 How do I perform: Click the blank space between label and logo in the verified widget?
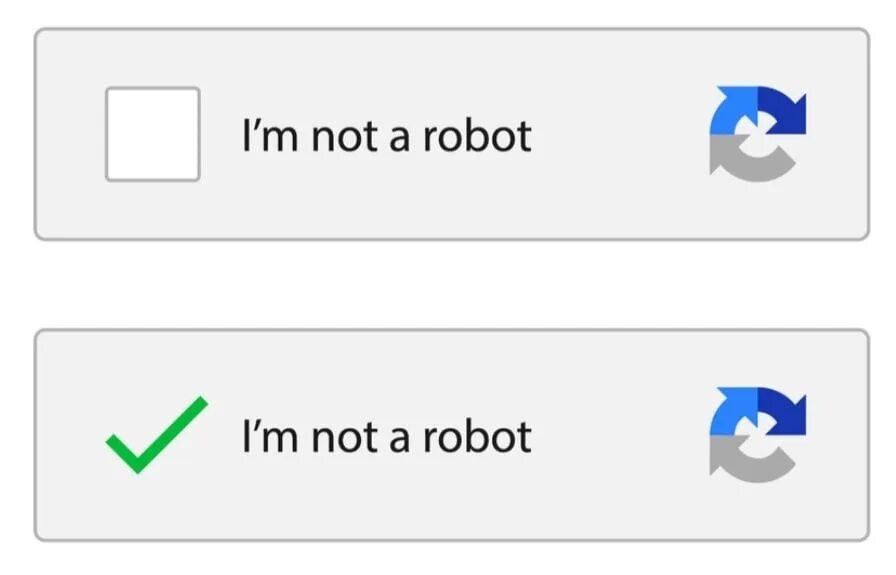(620, 437)
